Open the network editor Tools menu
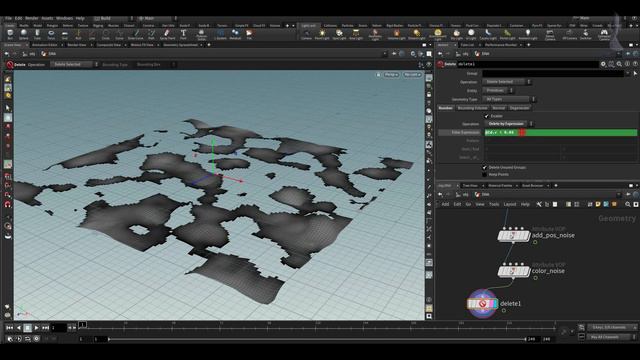Screen dimensions: 640x360 pos(494,204)
